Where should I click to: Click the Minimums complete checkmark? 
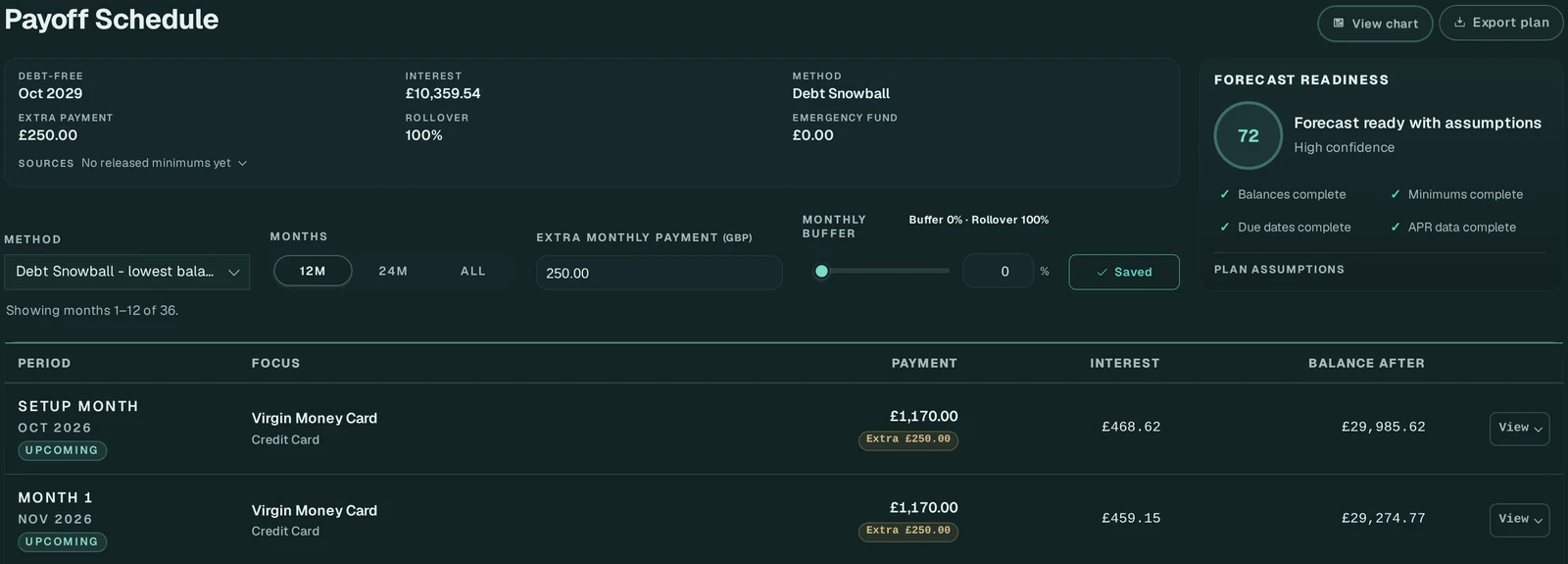pyautogui.click(x=1396, y=194)
